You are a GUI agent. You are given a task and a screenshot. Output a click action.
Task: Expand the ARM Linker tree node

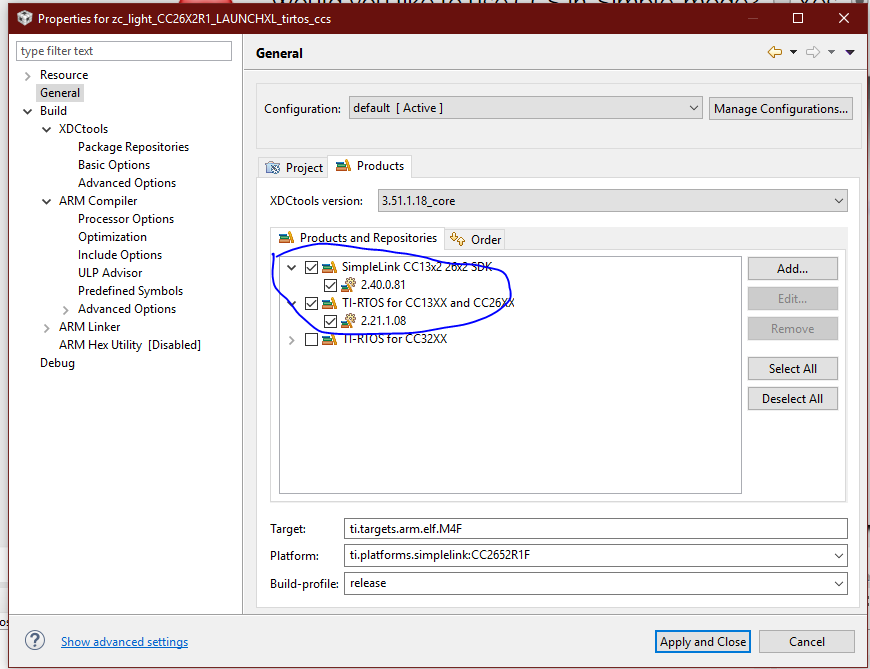(x=47, y=328)
